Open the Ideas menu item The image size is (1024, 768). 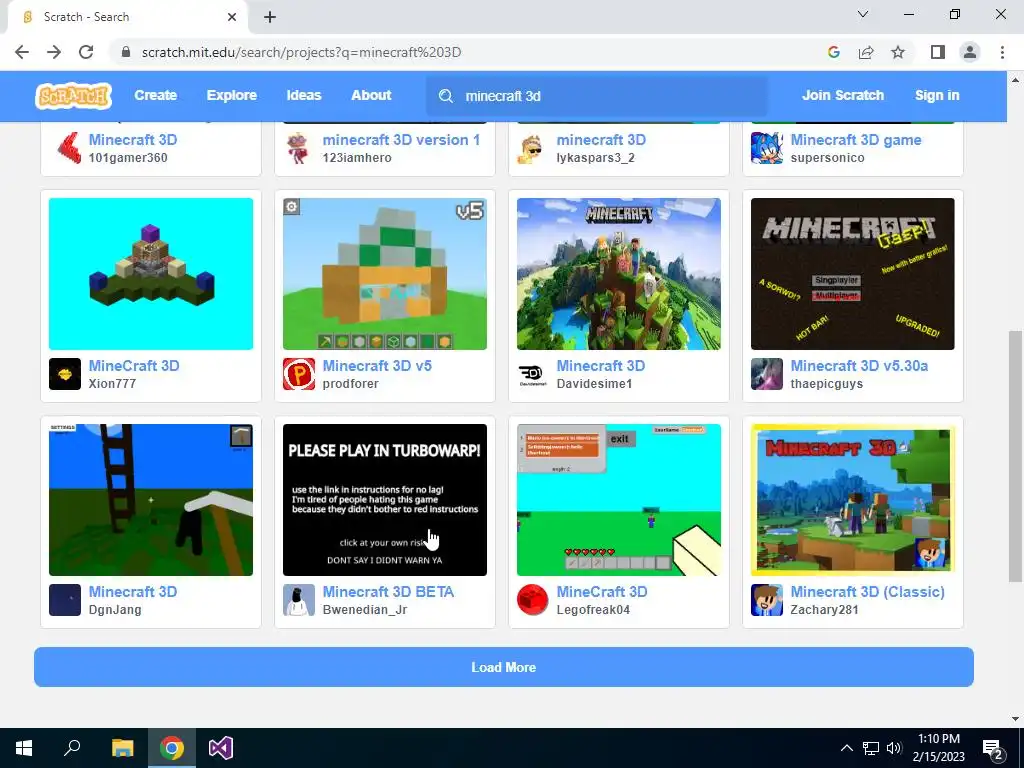click(304, 95)
